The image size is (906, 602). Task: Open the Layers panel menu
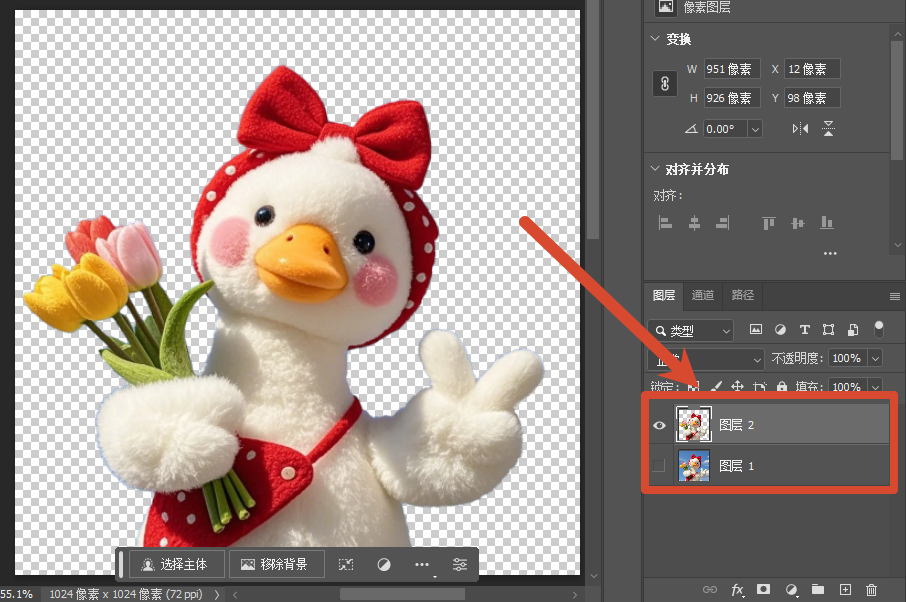pos(894,296)
